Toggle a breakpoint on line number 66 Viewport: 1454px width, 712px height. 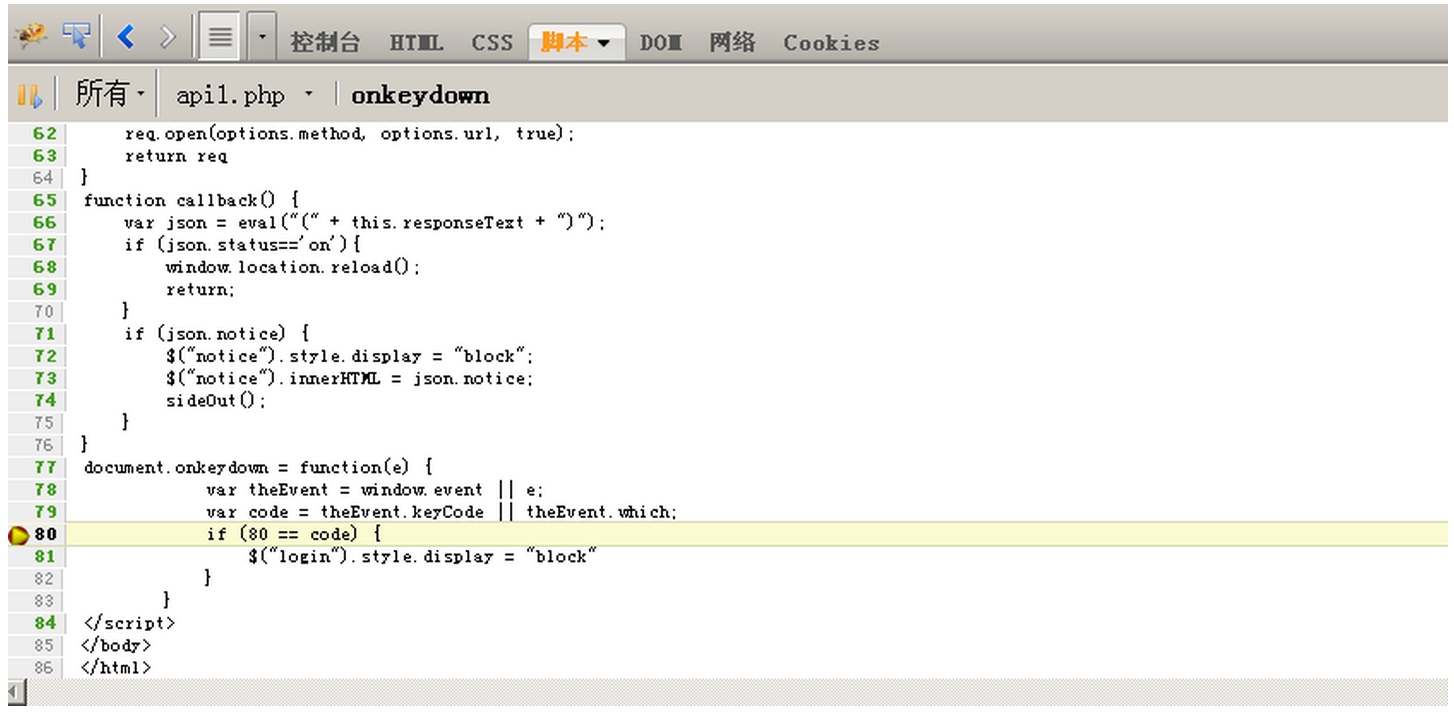pos(45,222)
